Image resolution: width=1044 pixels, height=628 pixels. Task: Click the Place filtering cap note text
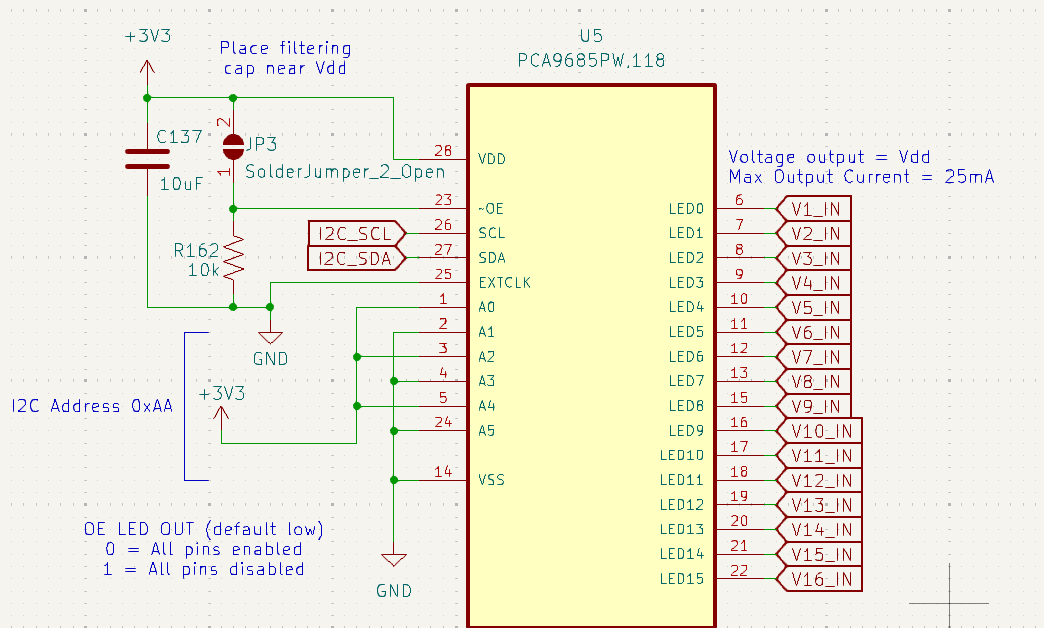click(x=284, y=57)
